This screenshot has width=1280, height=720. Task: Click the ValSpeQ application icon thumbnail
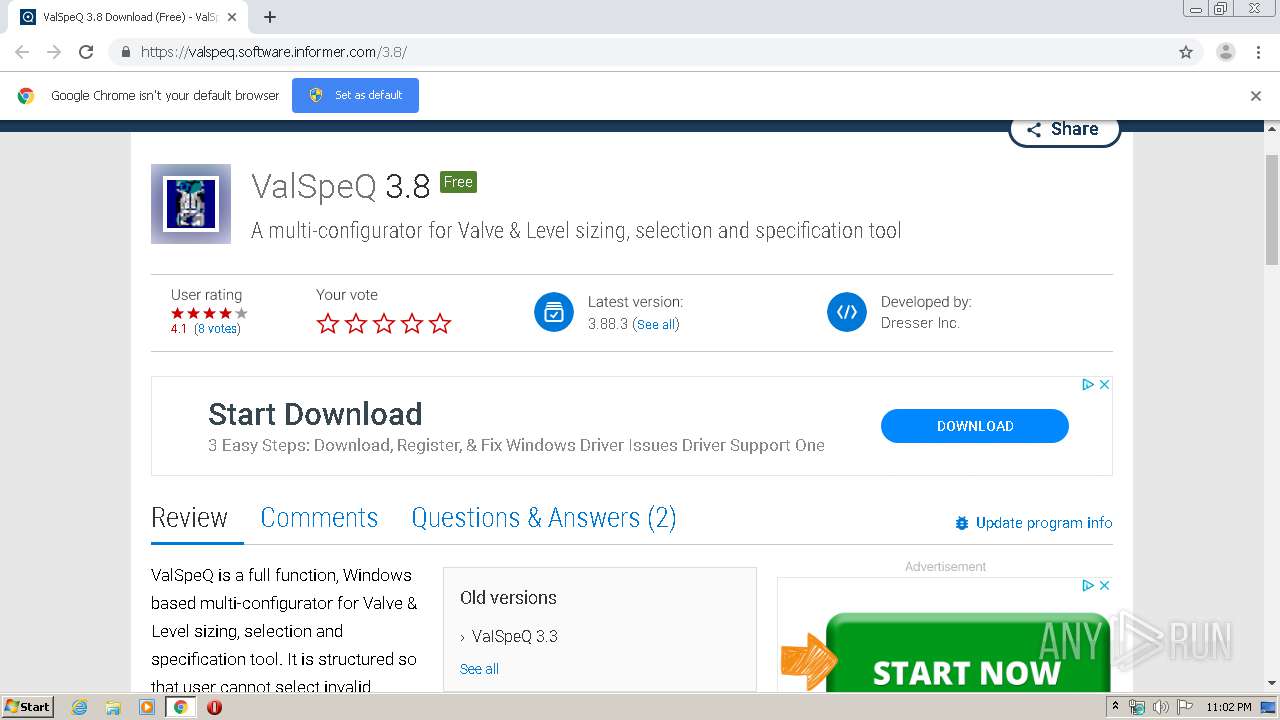click(190, 204)
